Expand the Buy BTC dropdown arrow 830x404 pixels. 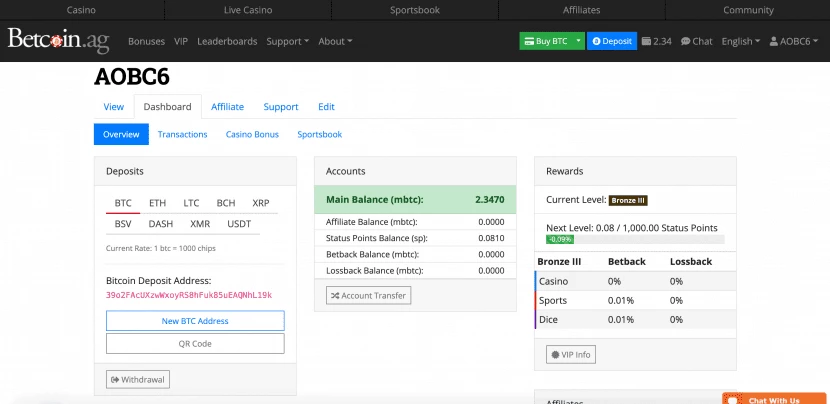(579, 41)
